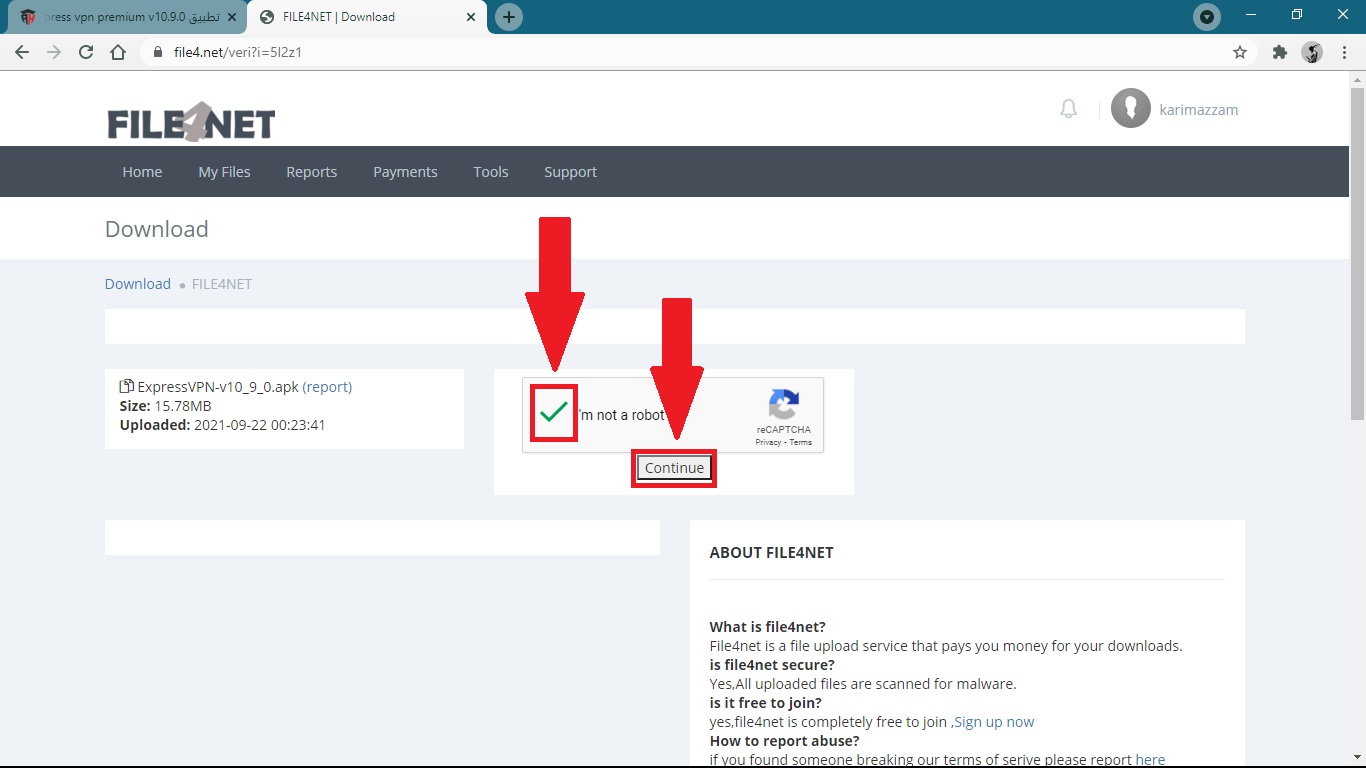
Task: Open new browser tab
Action: tap(509, 17)
